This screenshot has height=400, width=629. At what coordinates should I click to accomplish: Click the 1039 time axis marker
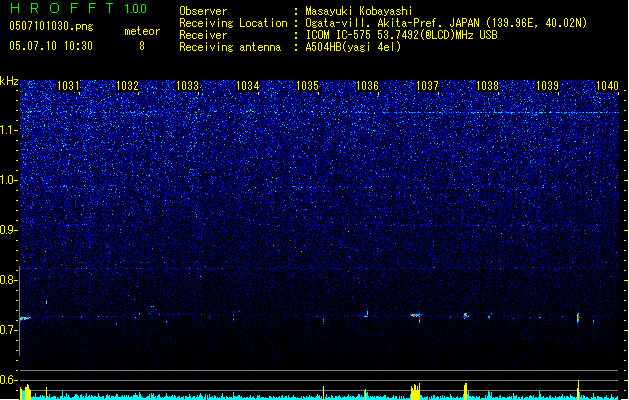tap(547, 86)
